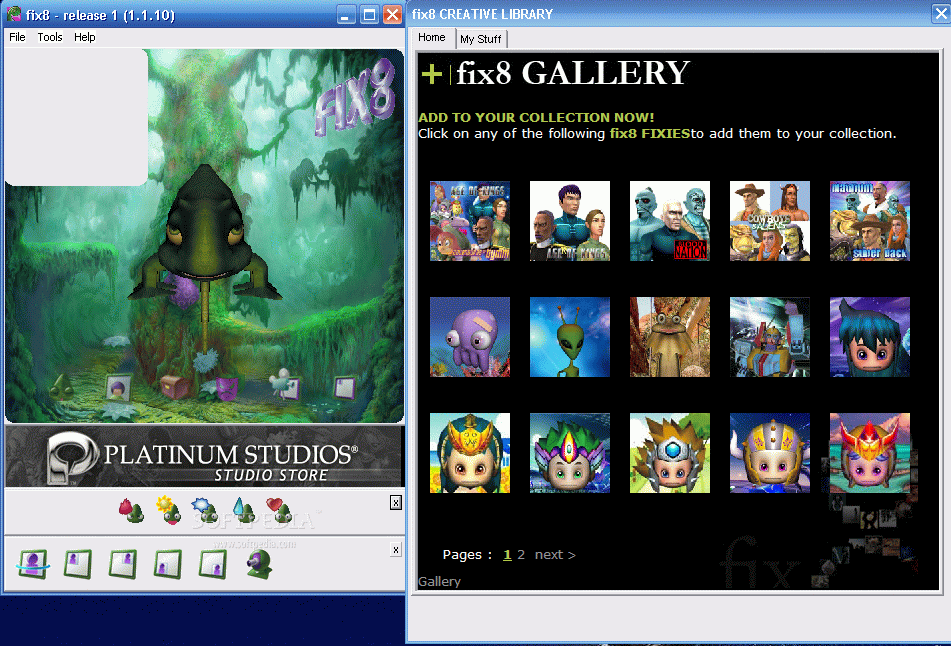The image size is (951, 646).
Task: Select the Cowboys & Aliens fixie pack
Action: [x=770, y=221]
